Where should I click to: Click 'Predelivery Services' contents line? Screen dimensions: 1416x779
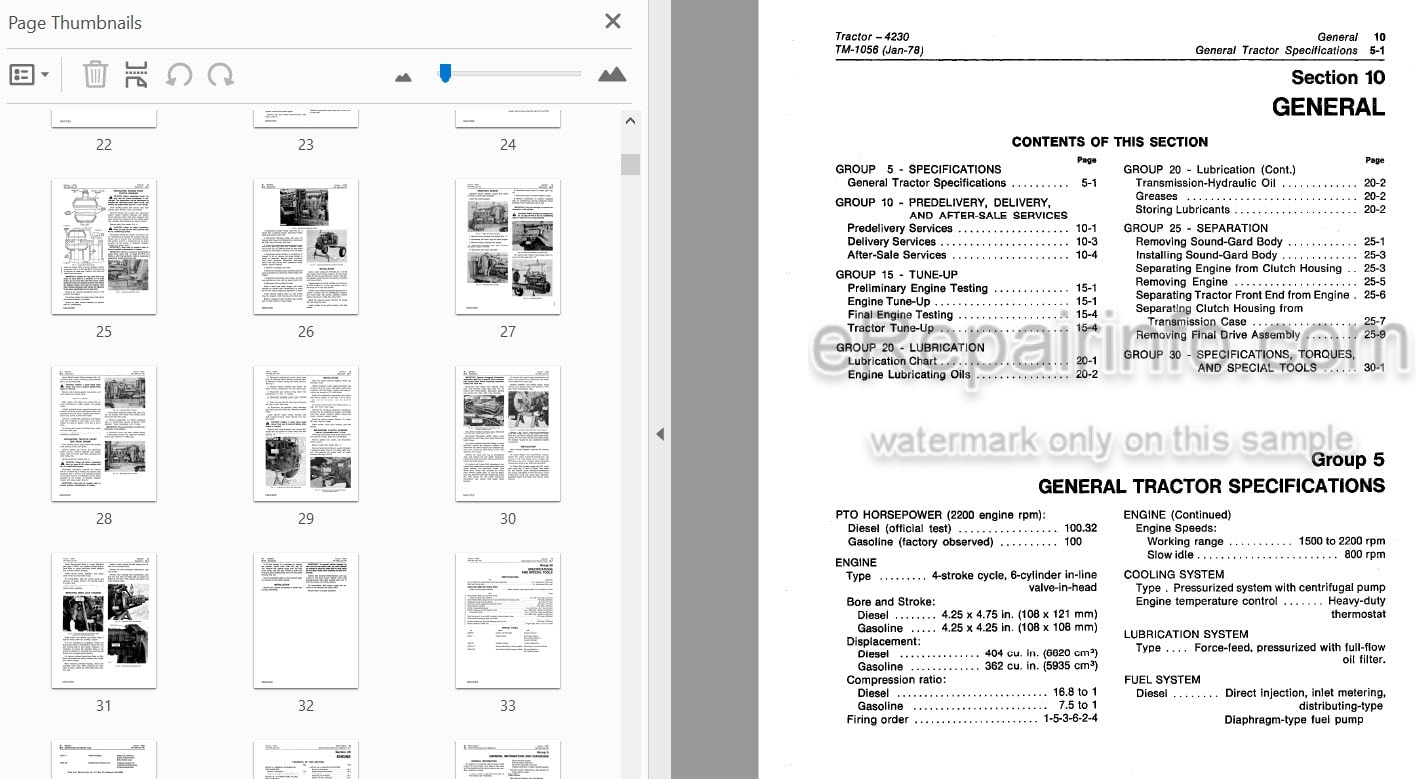(x=972, y=228)
